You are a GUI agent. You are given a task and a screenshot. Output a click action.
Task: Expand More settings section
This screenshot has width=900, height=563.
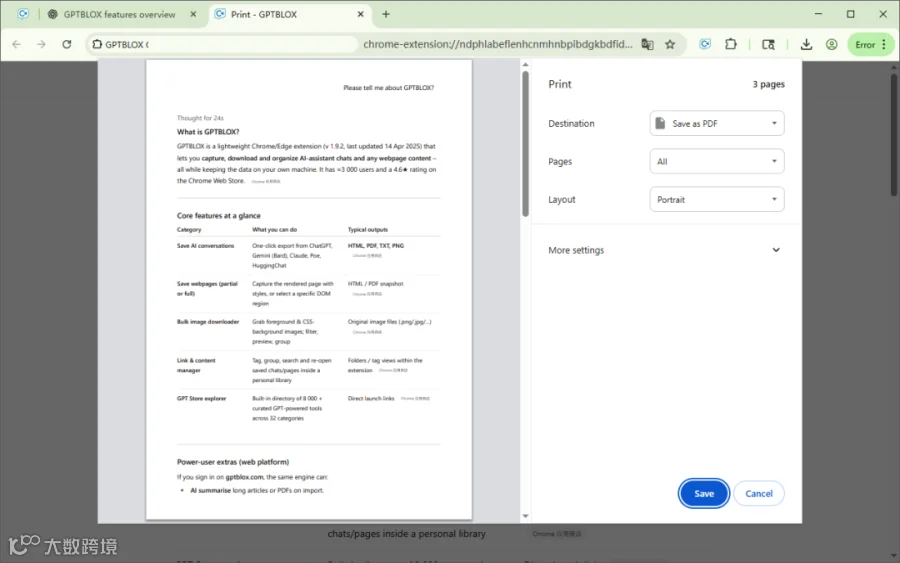click(x=664, y=250)
